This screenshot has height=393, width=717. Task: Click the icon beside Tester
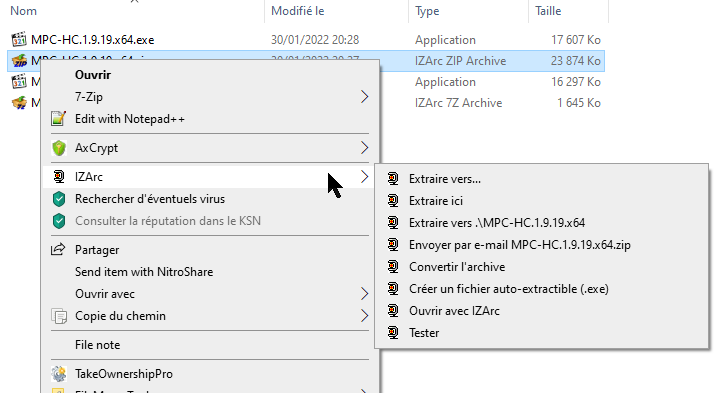pos(393,332)
